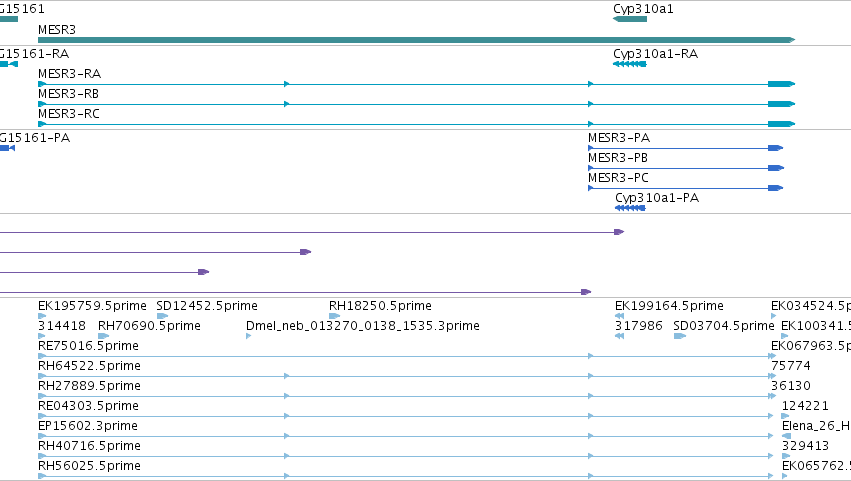Viewport: 851px width, 481px height.
Task: Select the RH56025.5prime alignment
Action: pos(405,477)
